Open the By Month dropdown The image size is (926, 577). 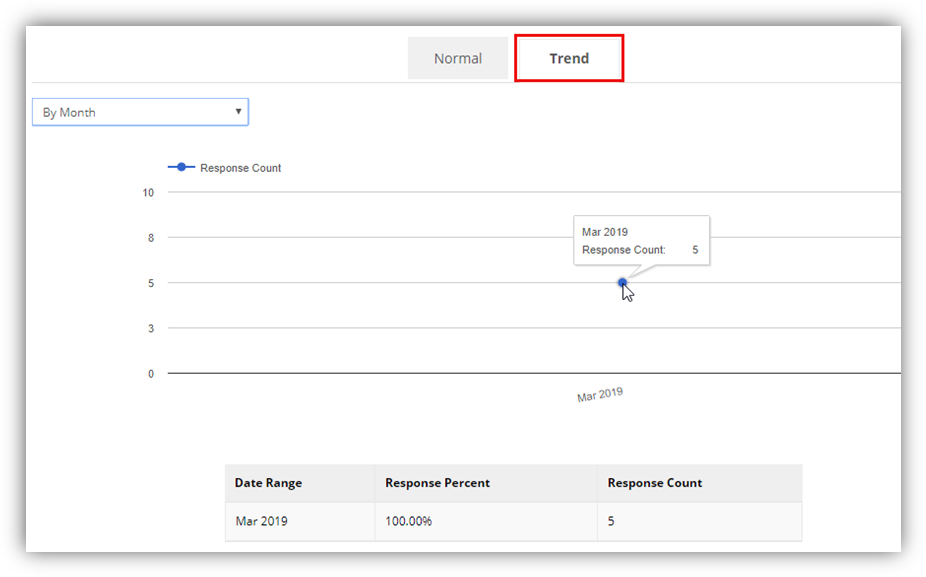click(x=140, y=112)
